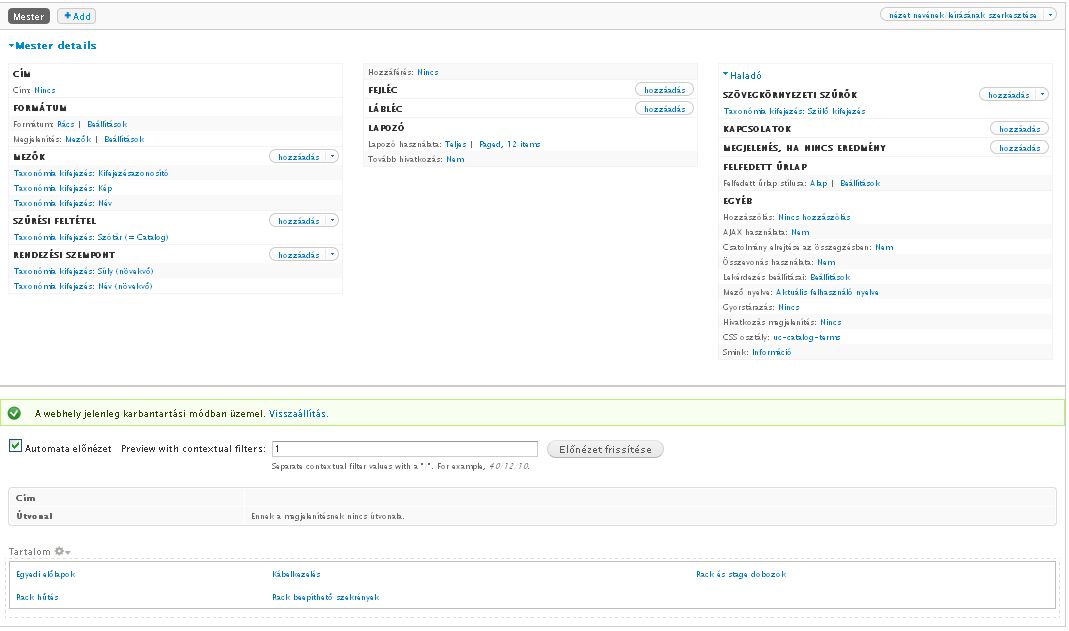Screen dimensions: 1069x631
Task: Add a relationship via Kapcsolatok hozzáadás
Action: (x=1019, y=129)
